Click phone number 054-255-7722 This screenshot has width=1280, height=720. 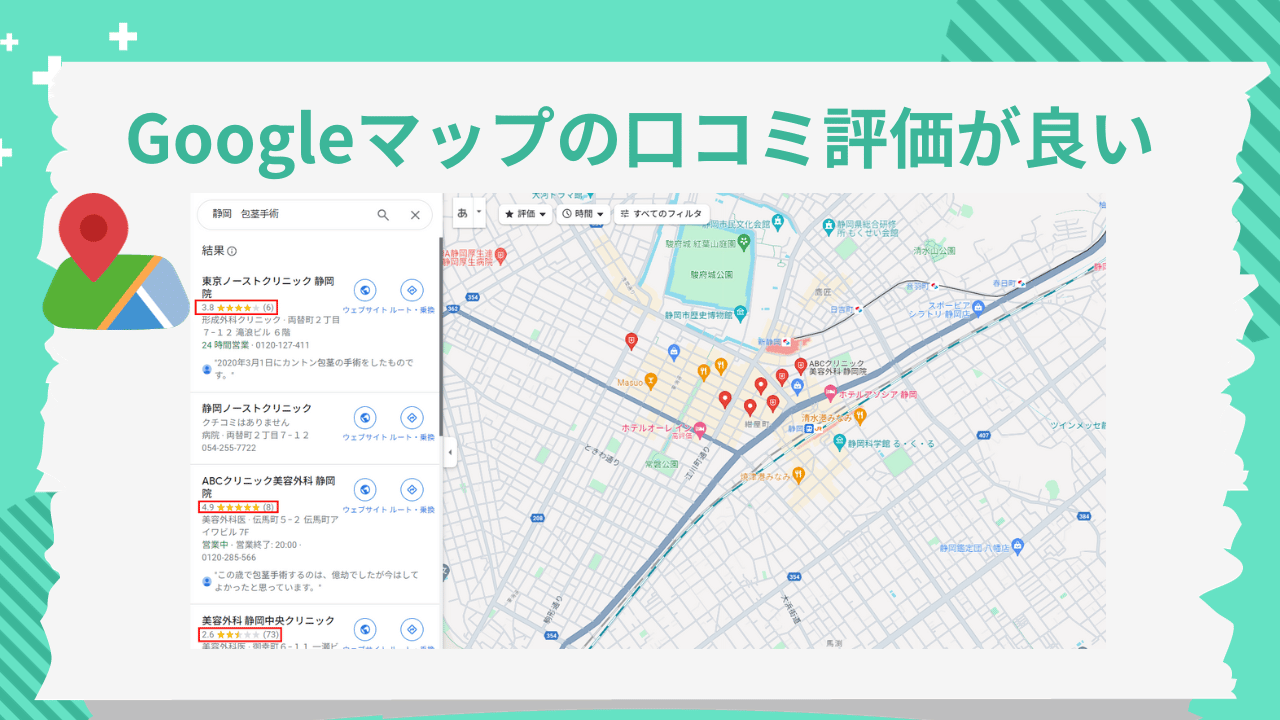[228, 448]
